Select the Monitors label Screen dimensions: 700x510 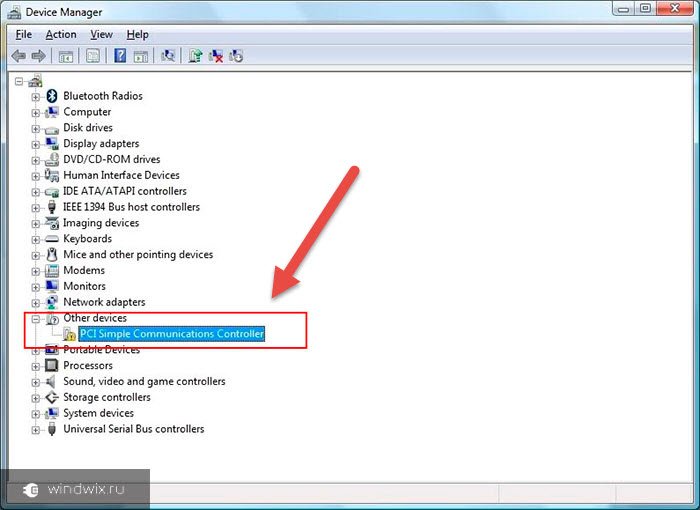click(84, 286)
